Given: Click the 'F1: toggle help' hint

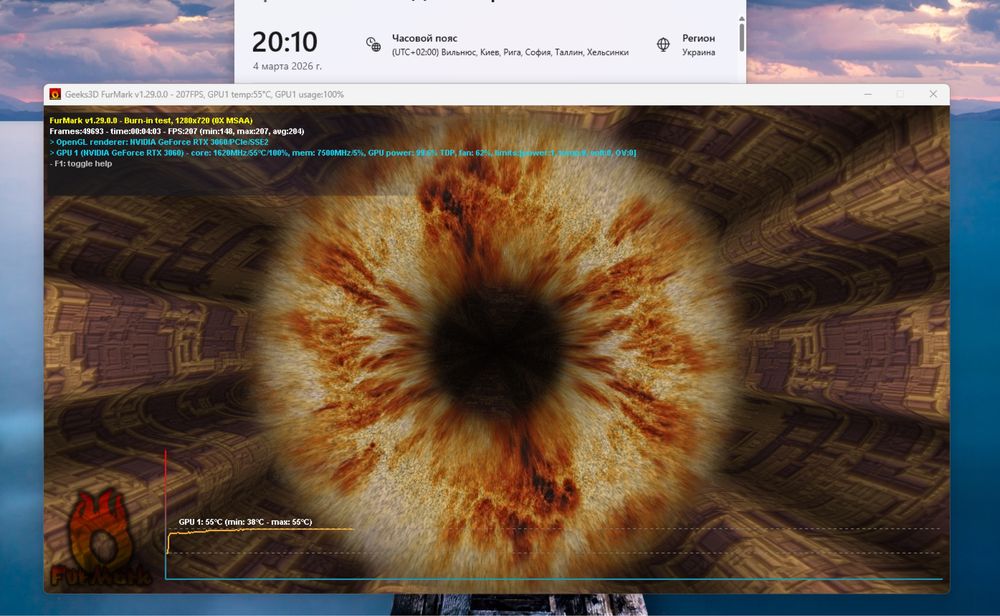Looking at the screenshot, I should point(81,164).
